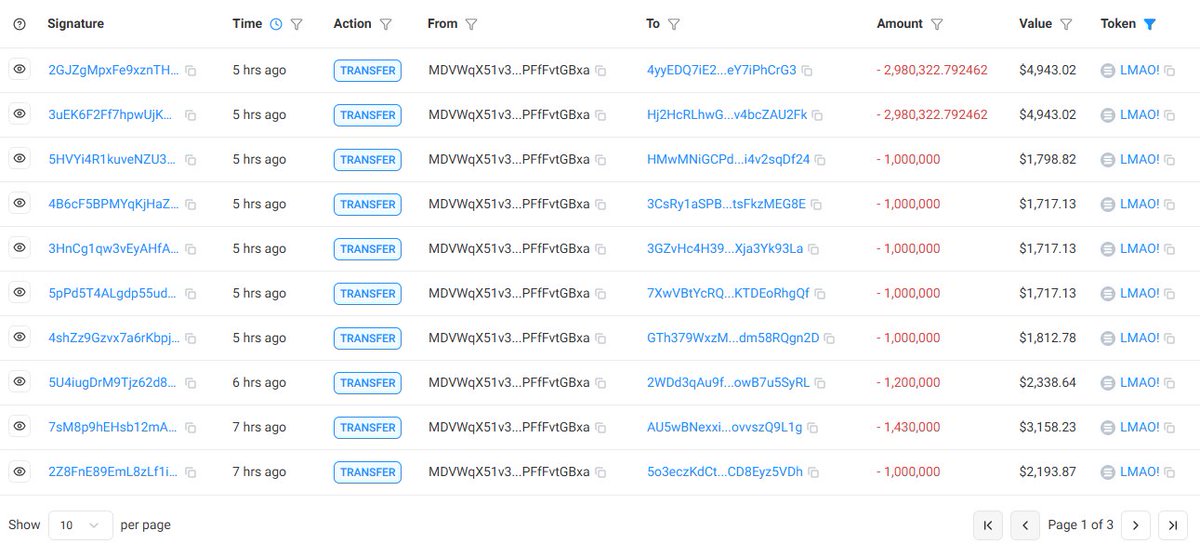Click the help question mark icon in header
Screen dimensions: 1200x544
[19, 24]
